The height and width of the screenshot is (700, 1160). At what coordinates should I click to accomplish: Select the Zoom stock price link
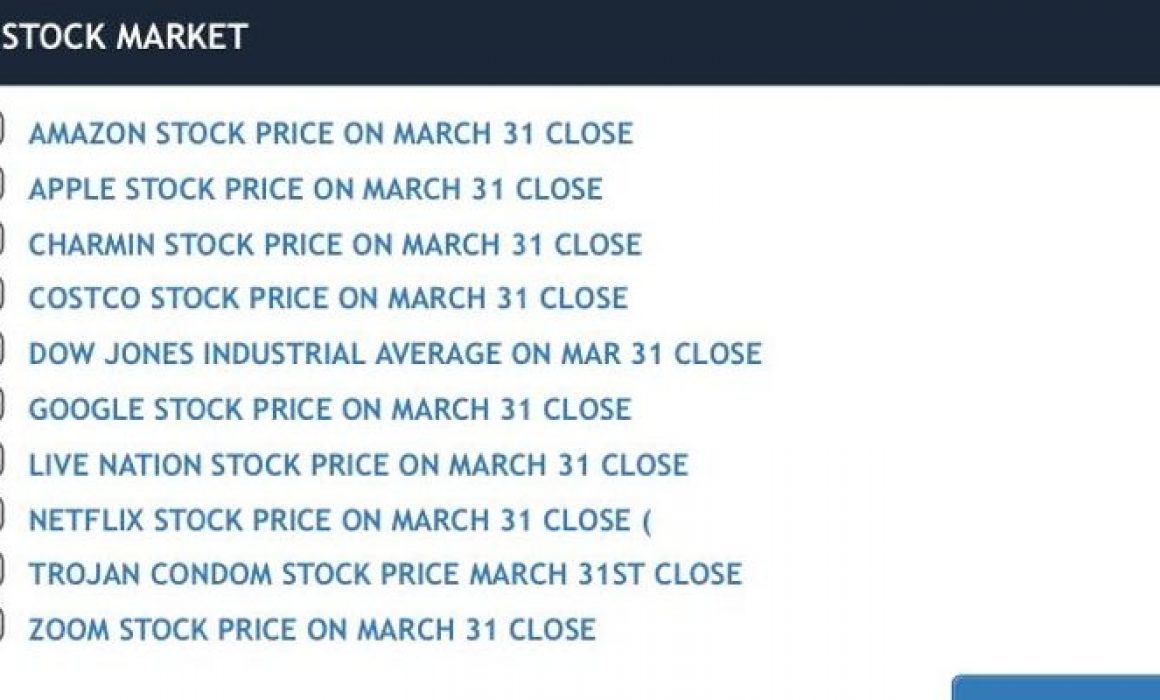(311, 630)
